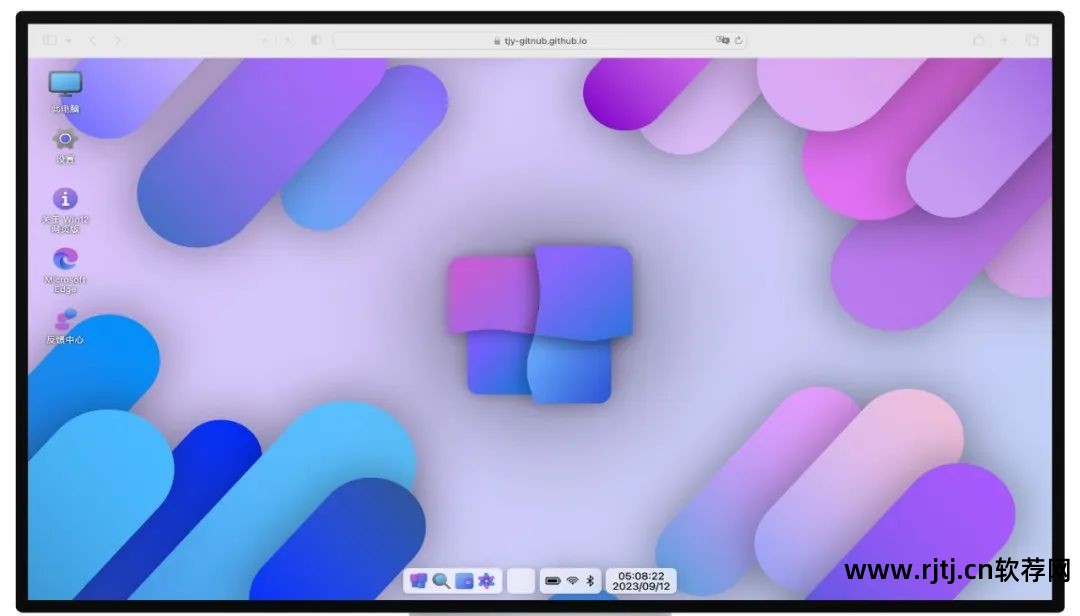Click the blank taskbar app slot
This screenshot has width=1080, height=616.
[521, 581]
